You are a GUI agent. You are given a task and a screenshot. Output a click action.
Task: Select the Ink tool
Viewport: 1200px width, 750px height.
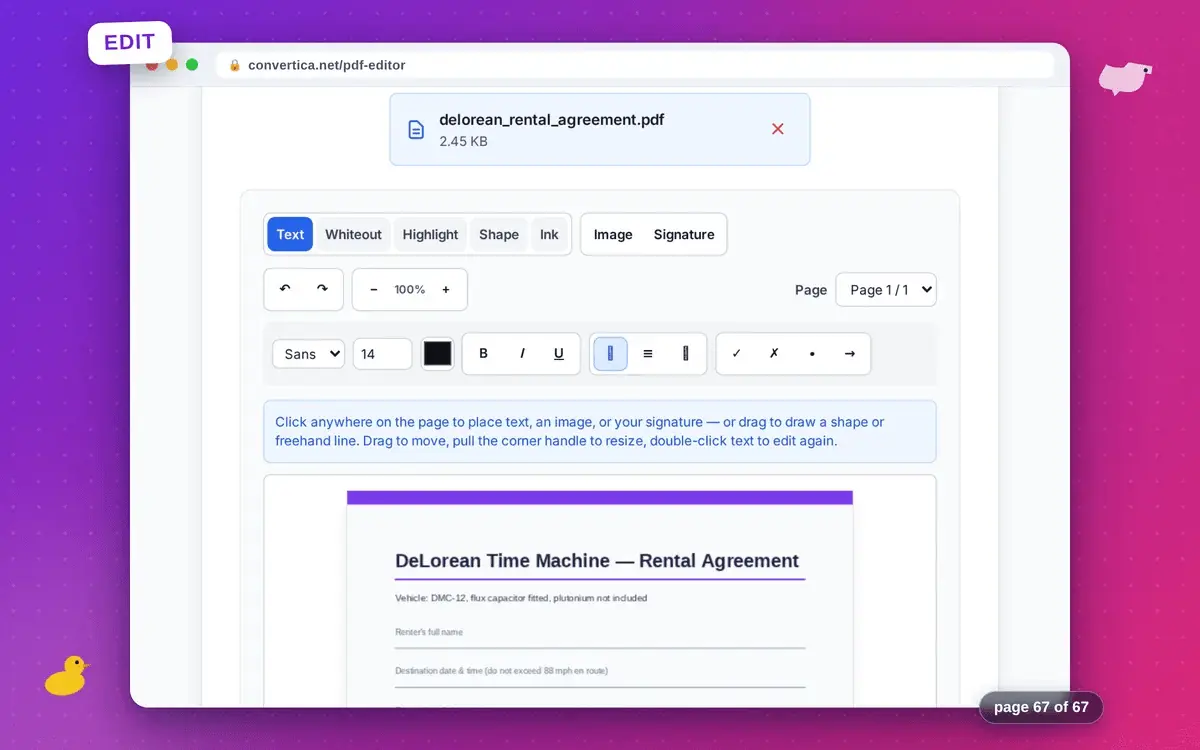point(549,234)
